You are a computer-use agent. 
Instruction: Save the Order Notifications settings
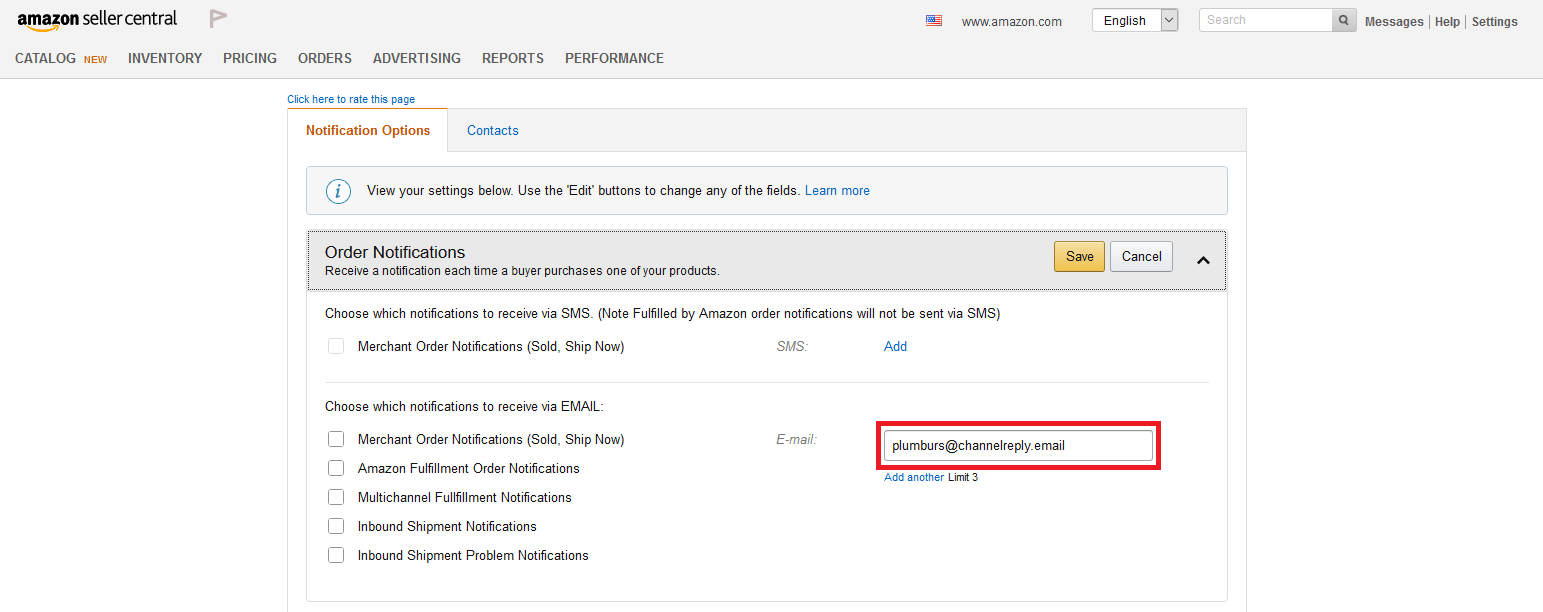1079,256
